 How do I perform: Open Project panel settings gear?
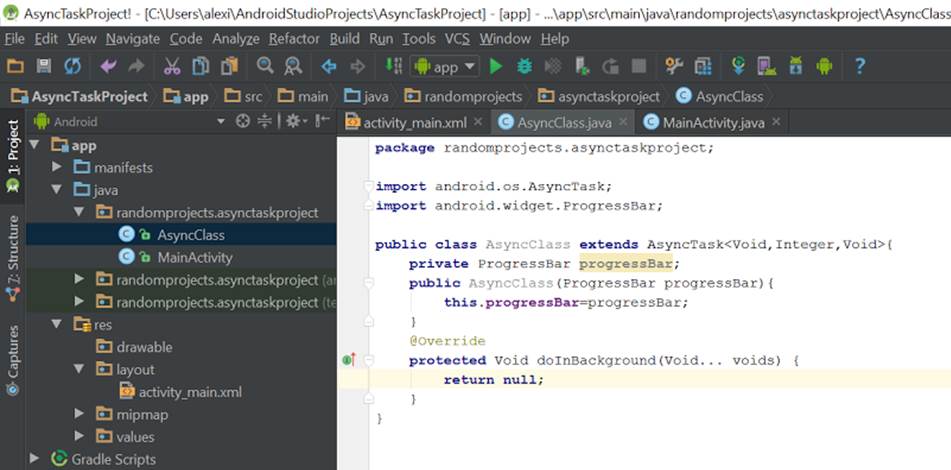[297, 121]
